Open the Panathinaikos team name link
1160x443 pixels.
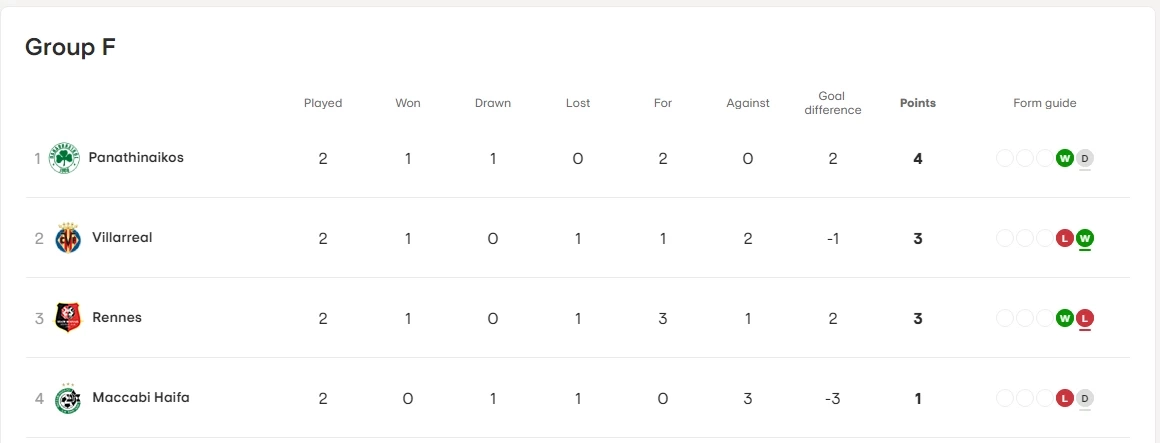(136, 158)
